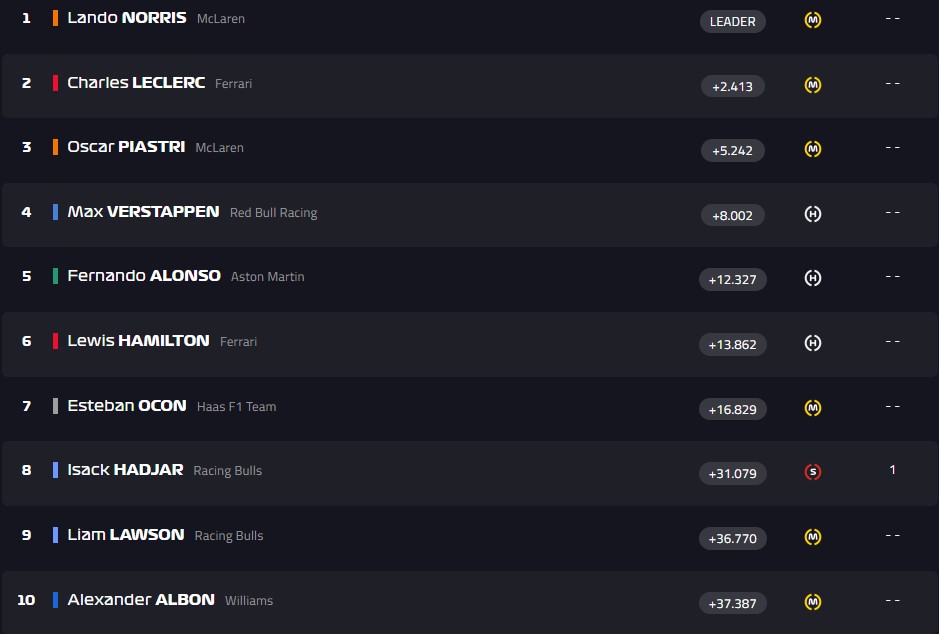Screen dimensions: 939x634
Task: Click Hamilton's hard tyre icon
Action: (813, 343)
